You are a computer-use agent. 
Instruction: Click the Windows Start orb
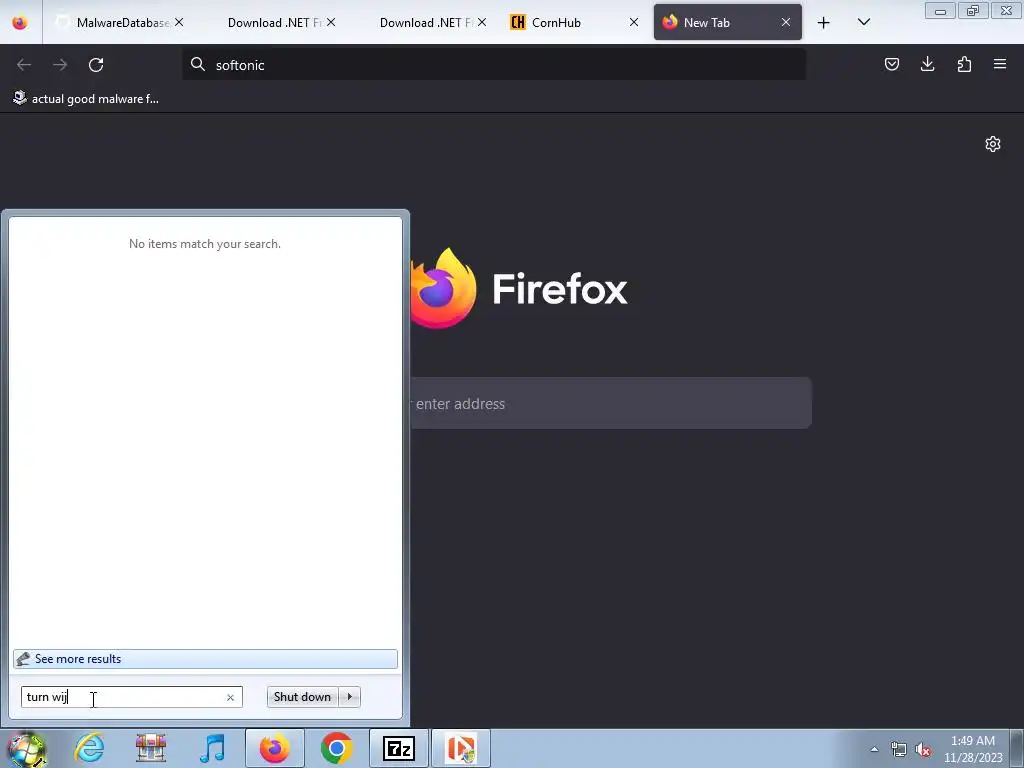pos(26,749)
